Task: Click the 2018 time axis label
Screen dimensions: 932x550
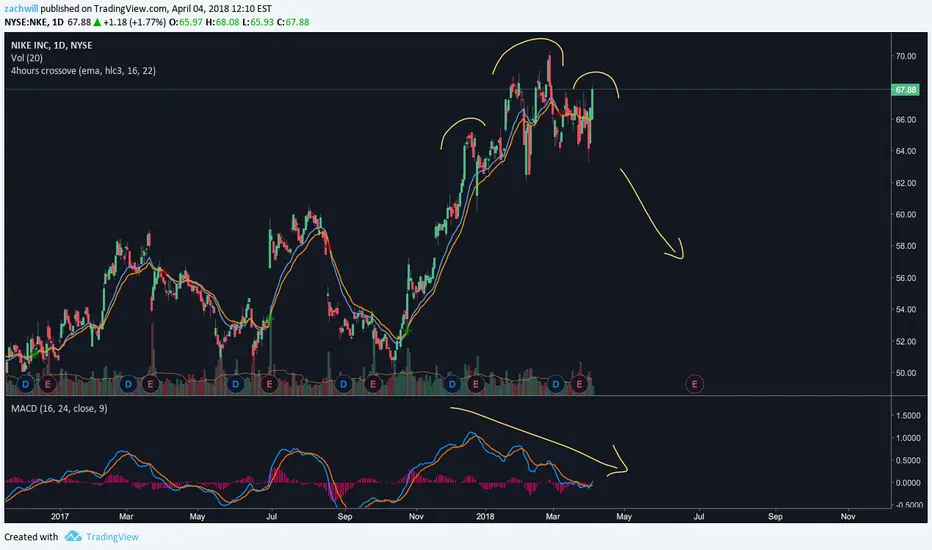Action: pos(486,516)
